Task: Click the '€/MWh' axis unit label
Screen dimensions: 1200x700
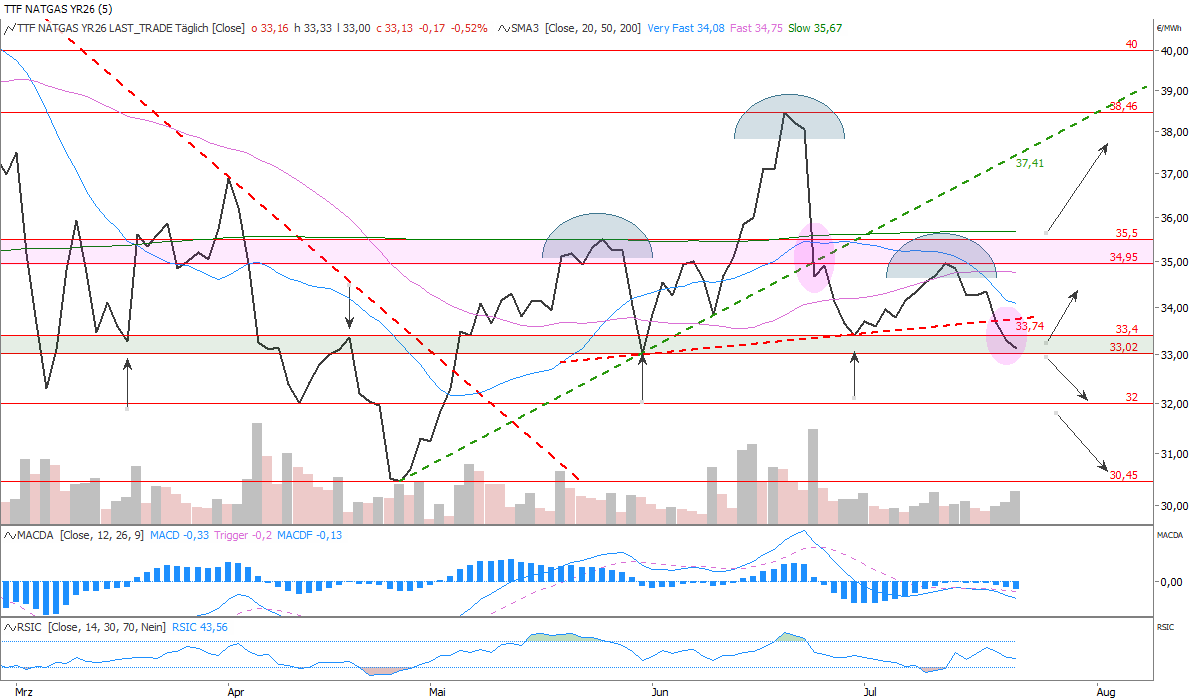Action: (1170, 28)
